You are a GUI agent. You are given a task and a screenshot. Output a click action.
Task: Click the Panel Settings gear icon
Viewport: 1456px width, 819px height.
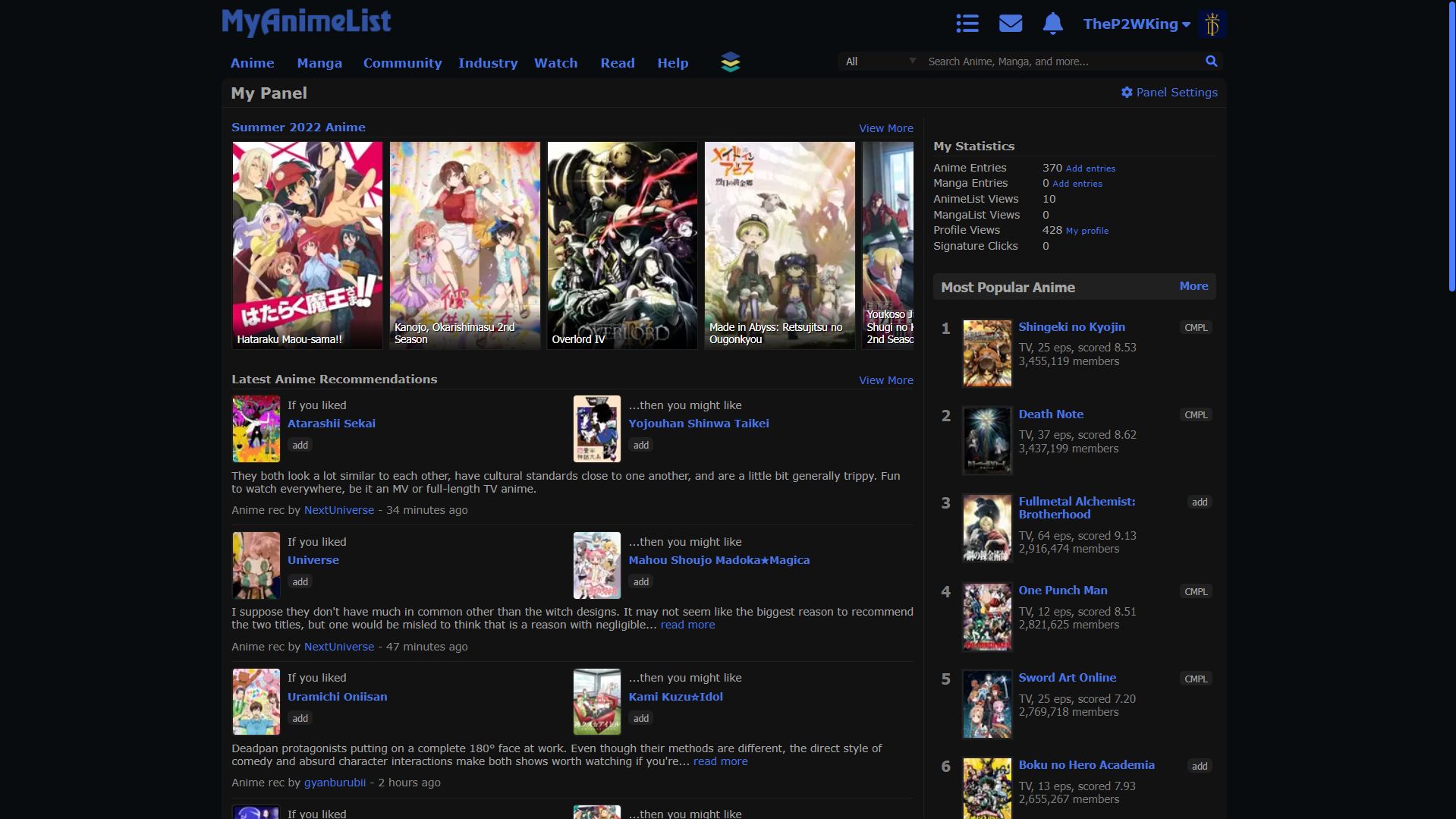coord(1127,92)
